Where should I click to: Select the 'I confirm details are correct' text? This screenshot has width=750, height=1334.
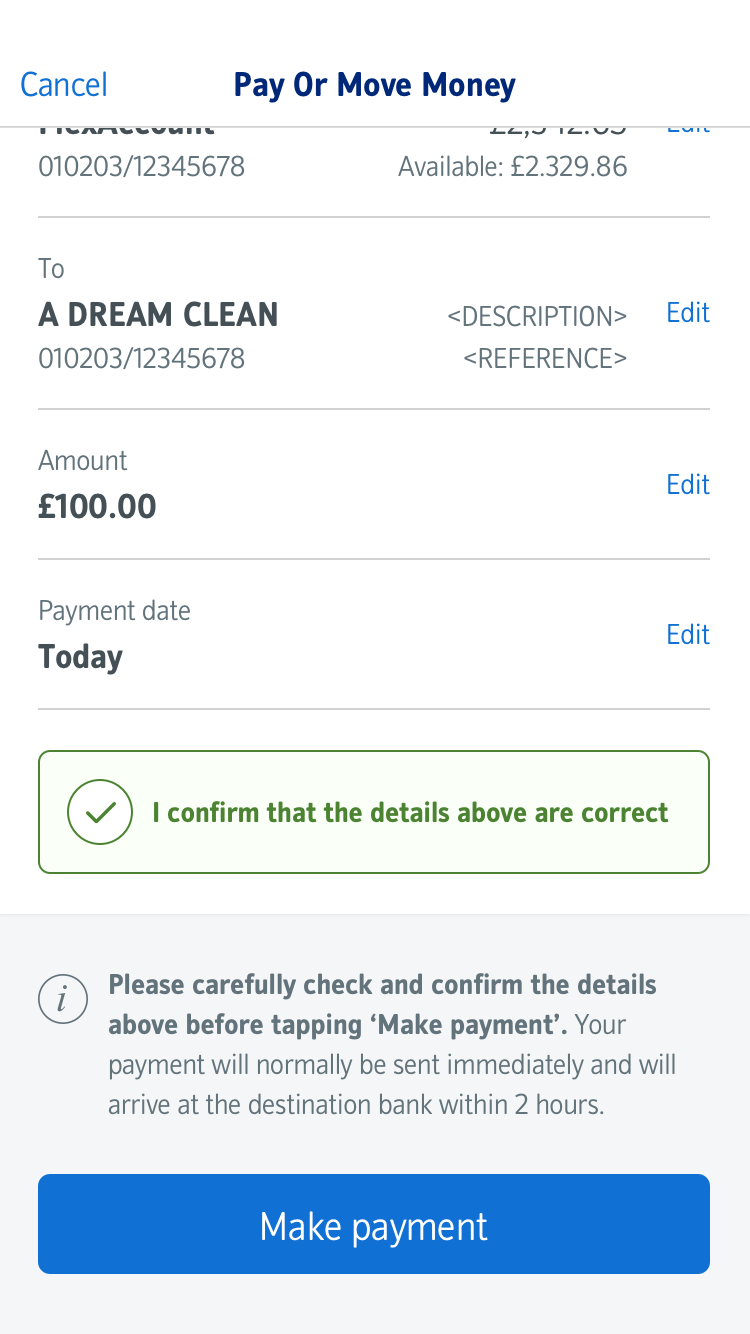point(410,812)
